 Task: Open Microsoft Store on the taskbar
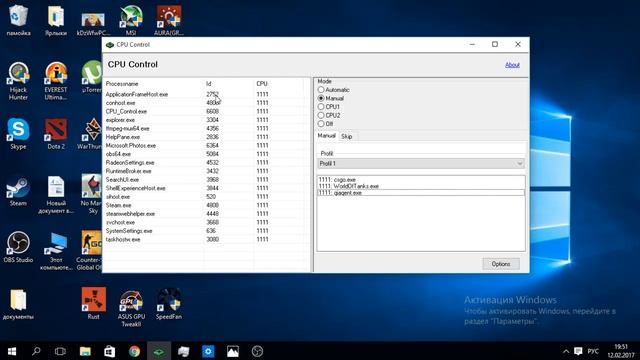[x=109, y=351]
